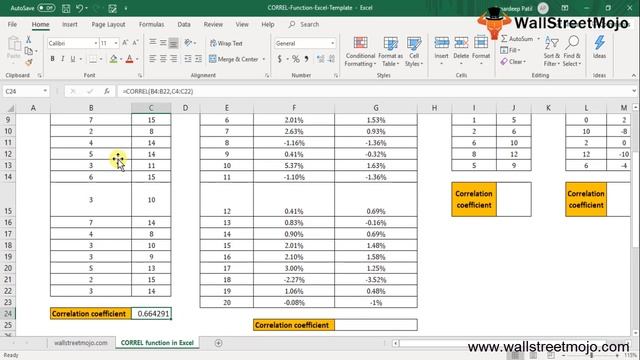Click Decrease Indent icon

(188, 59)
